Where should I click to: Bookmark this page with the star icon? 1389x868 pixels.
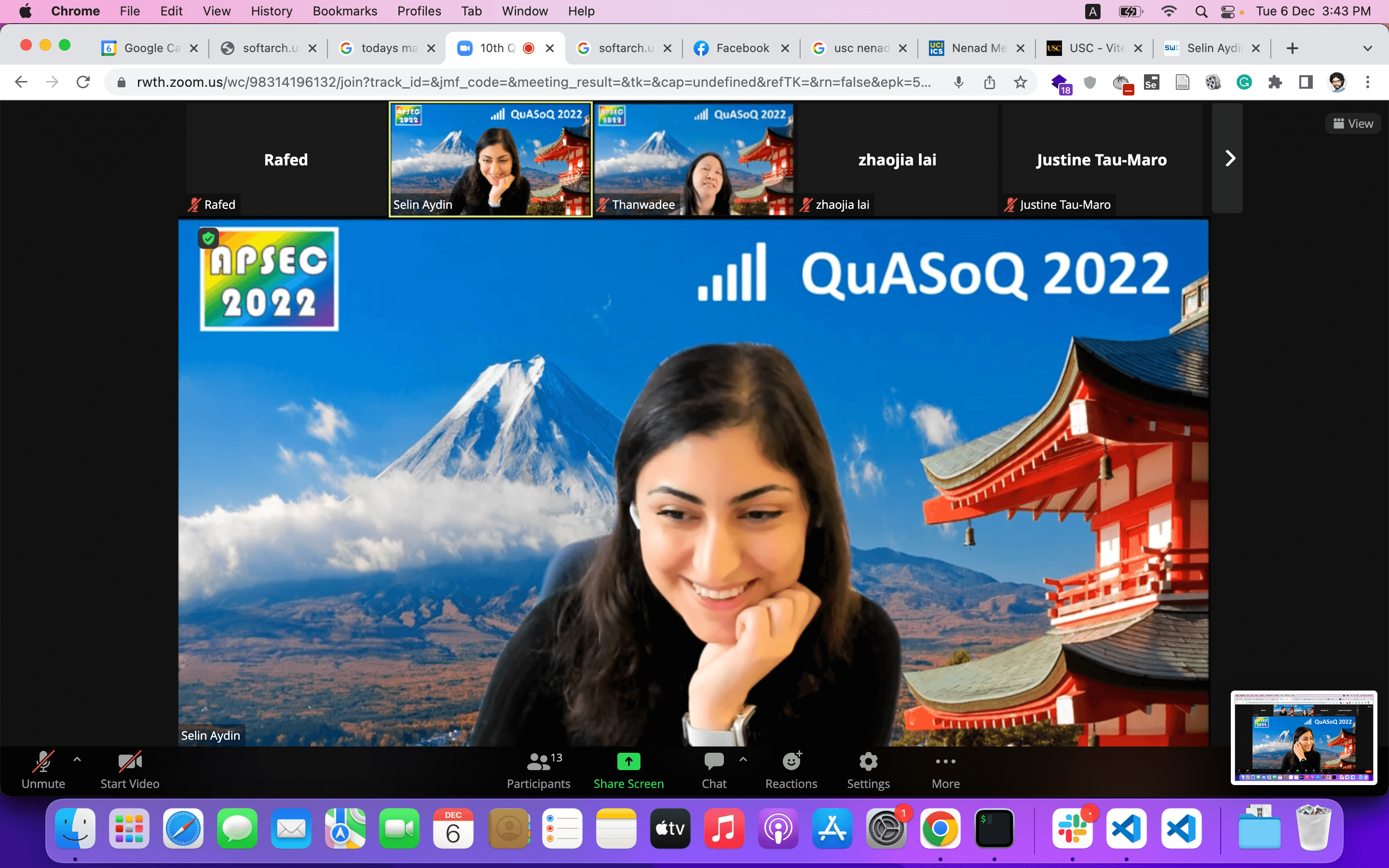pyautogui.click(x=1020, y=82)
